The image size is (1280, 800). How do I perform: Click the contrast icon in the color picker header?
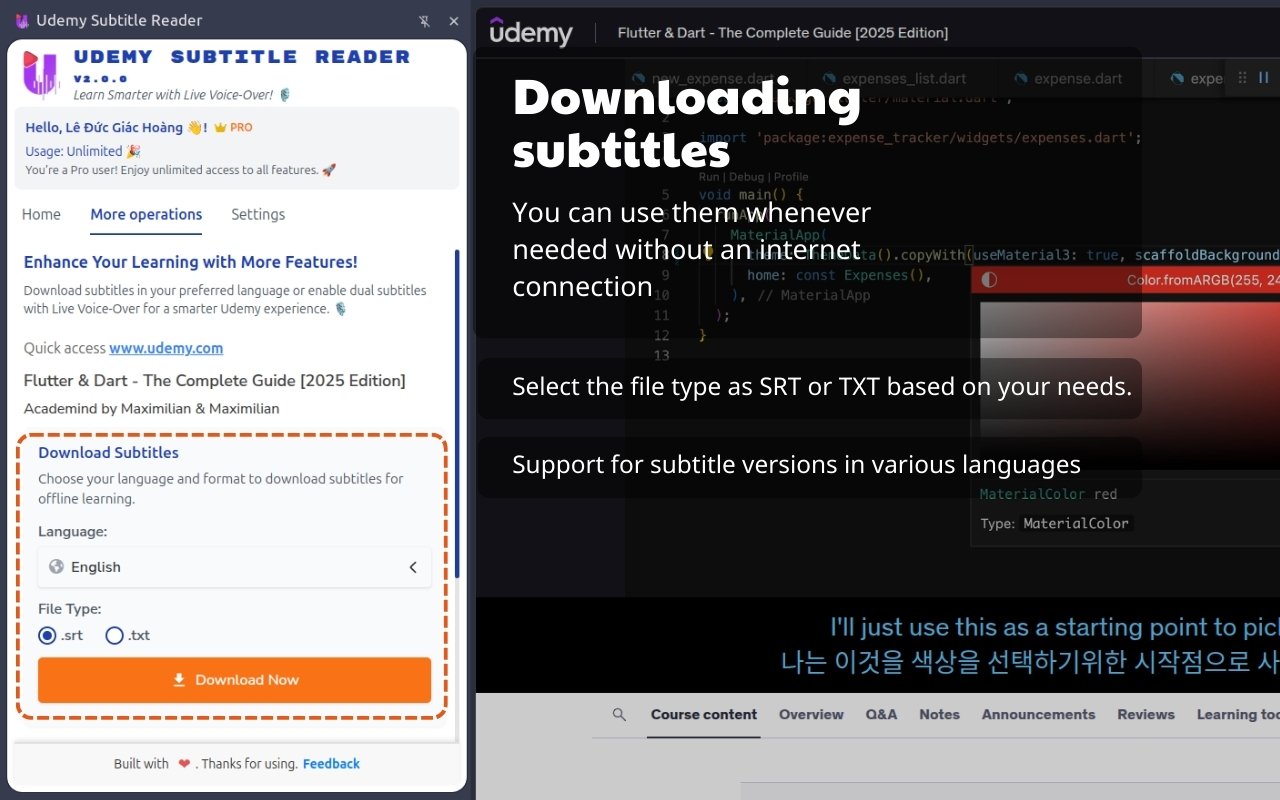point(989,280)
